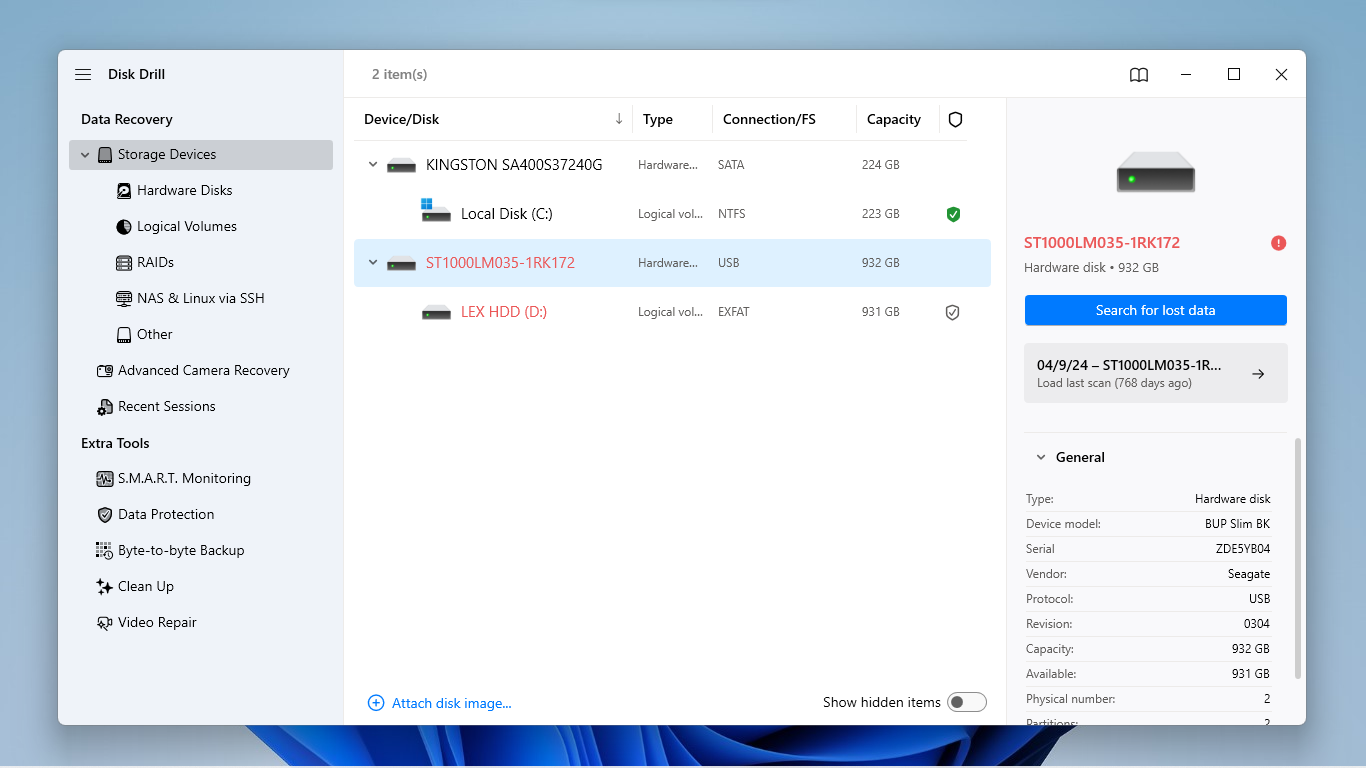Click the 932 GB capacity in ST1000LM035 row
Screen dimensions: 1366x768
881,263
